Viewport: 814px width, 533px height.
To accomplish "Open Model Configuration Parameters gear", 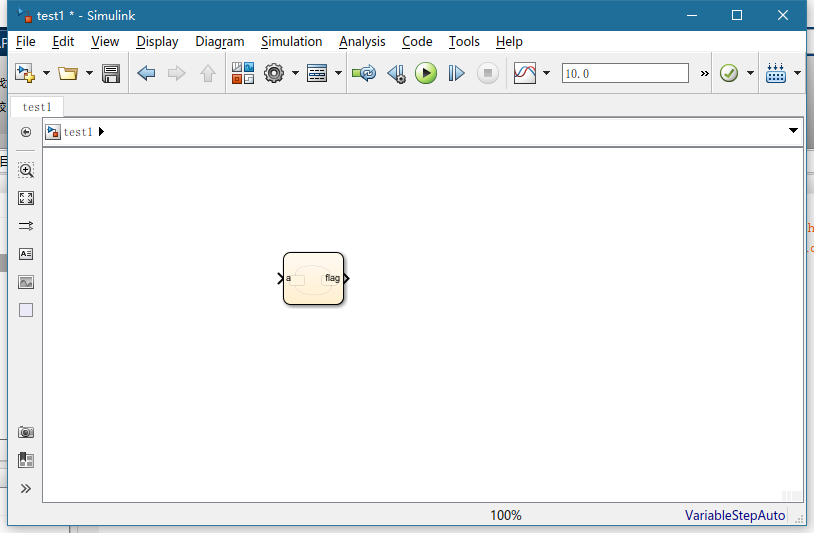I will (x=274, y=73).
